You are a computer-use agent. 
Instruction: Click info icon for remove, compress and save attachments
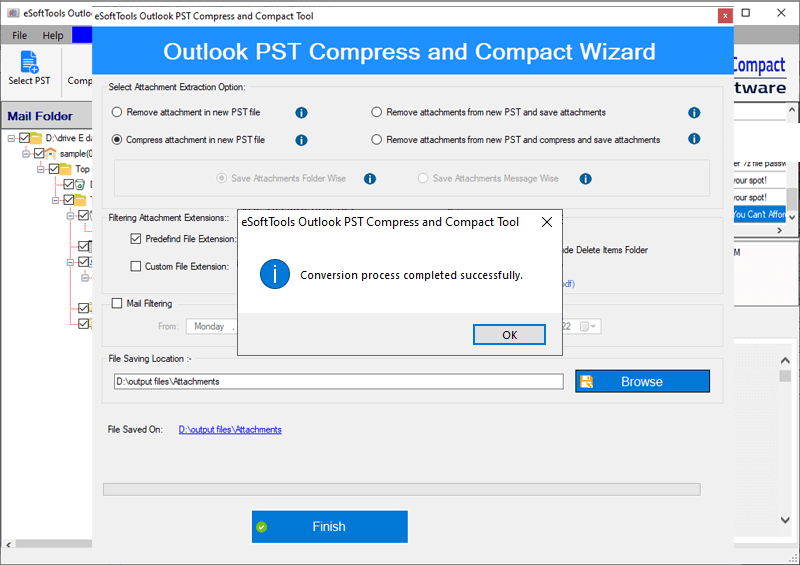click(x=694, y=140)
